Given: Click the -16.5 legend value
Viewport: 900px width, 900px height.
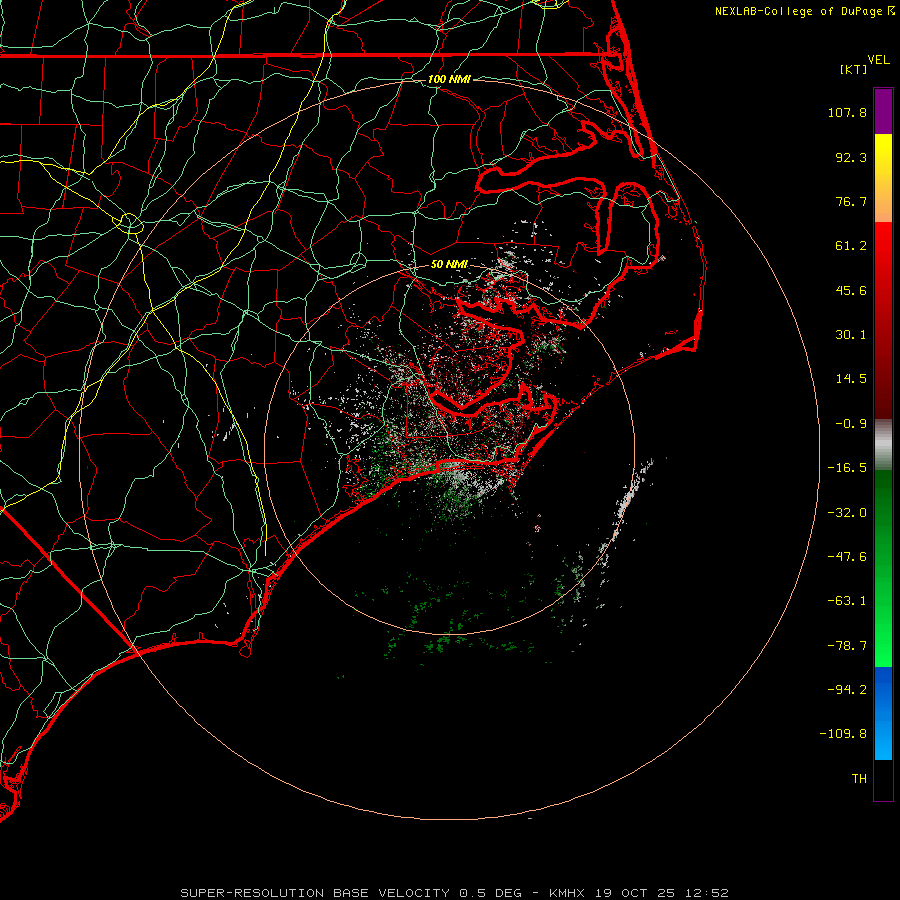Looking at the screenshot, I should point(847,468).
